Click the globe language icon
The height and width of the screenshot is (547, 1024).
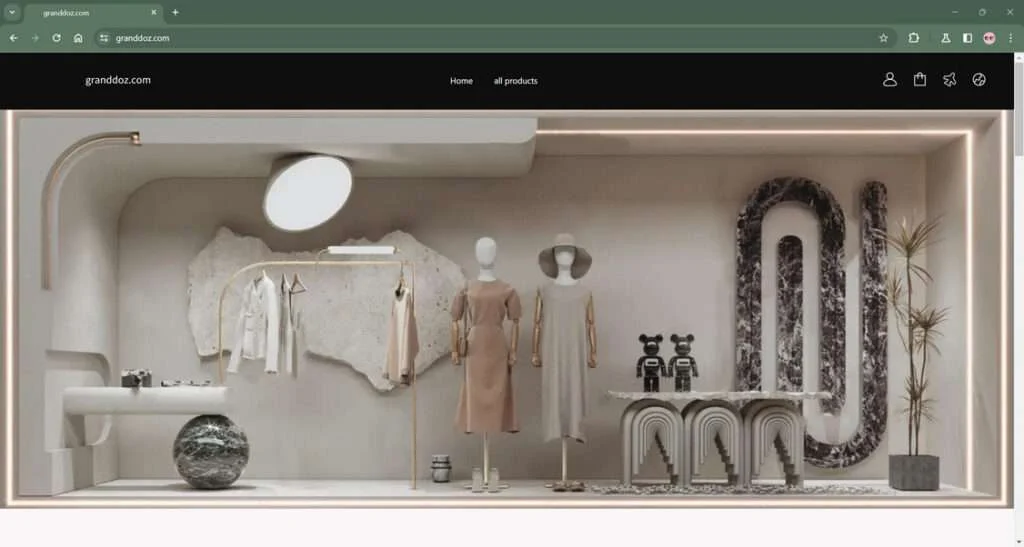point(978,80)
